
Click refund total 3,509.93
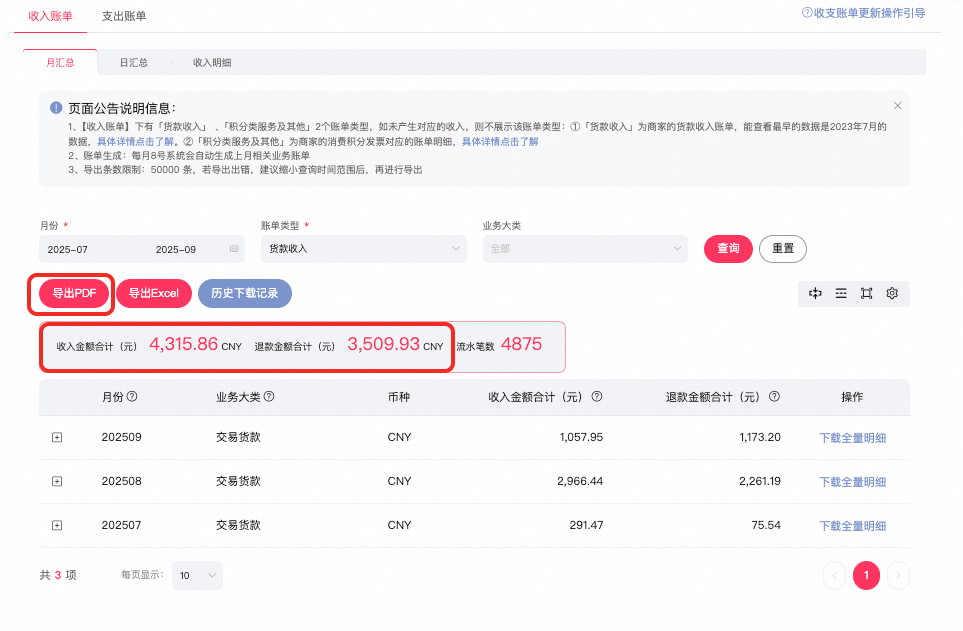(x=383, y=344)
